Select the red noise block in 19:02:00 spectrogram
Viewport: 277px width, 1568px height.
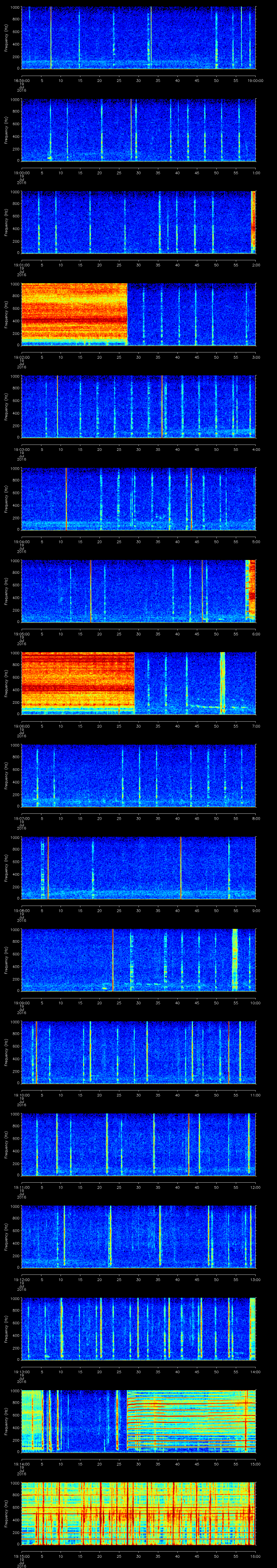tap(74, 313)
